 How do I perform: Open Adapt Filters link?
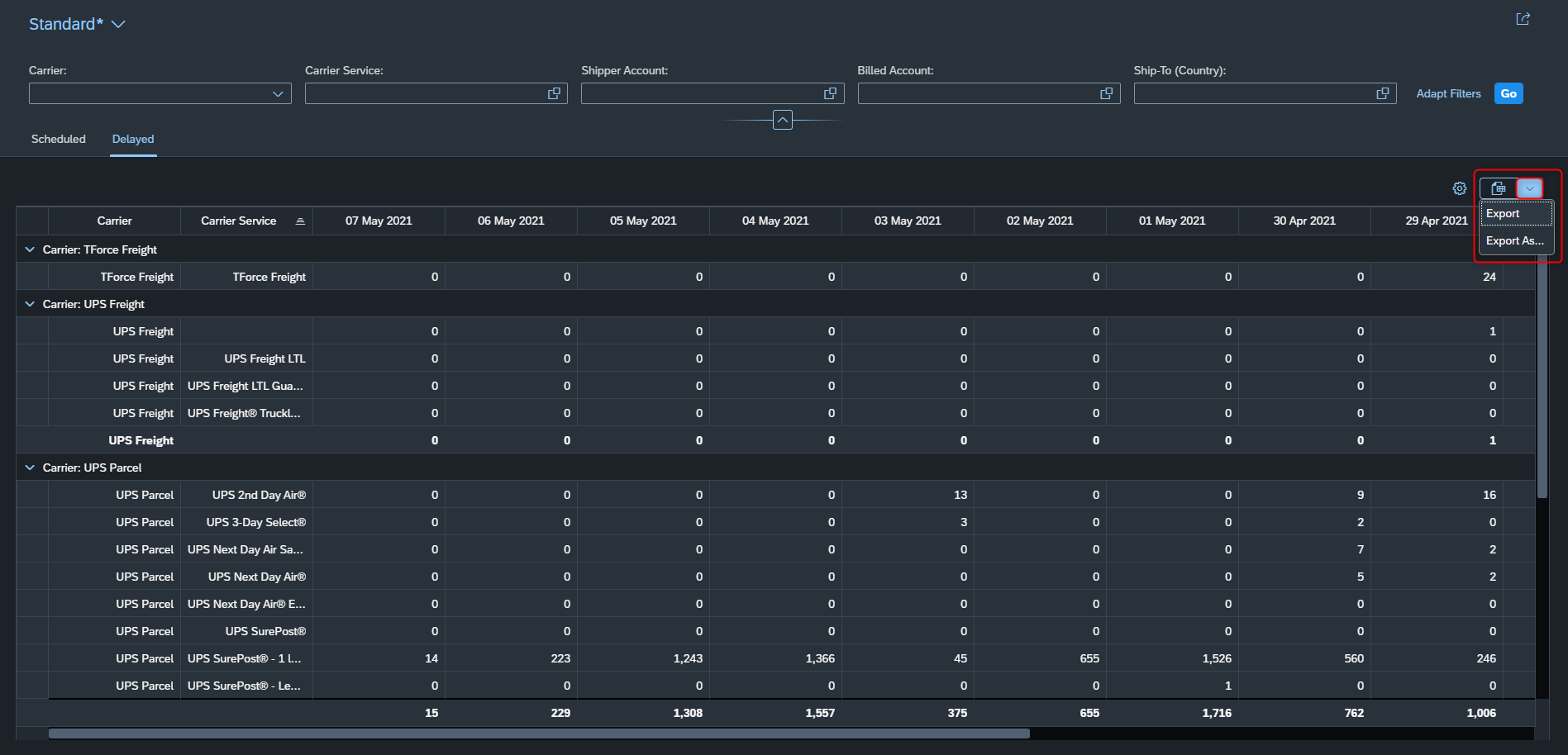1448,93
